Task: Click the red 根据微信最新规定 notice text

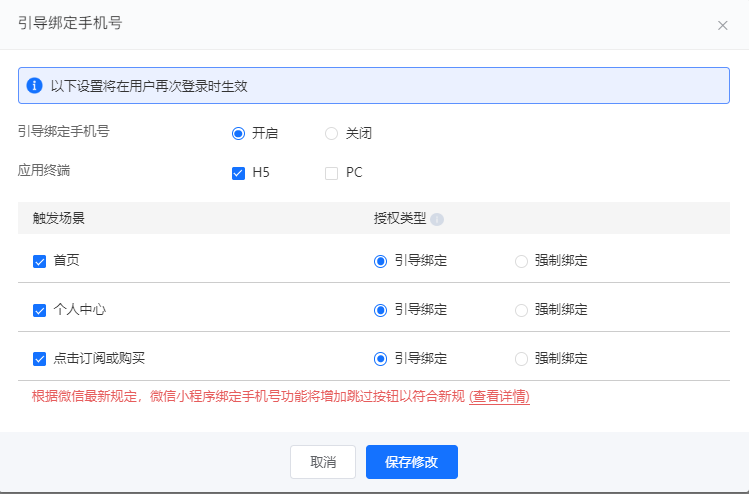Action: pos(248,396)
